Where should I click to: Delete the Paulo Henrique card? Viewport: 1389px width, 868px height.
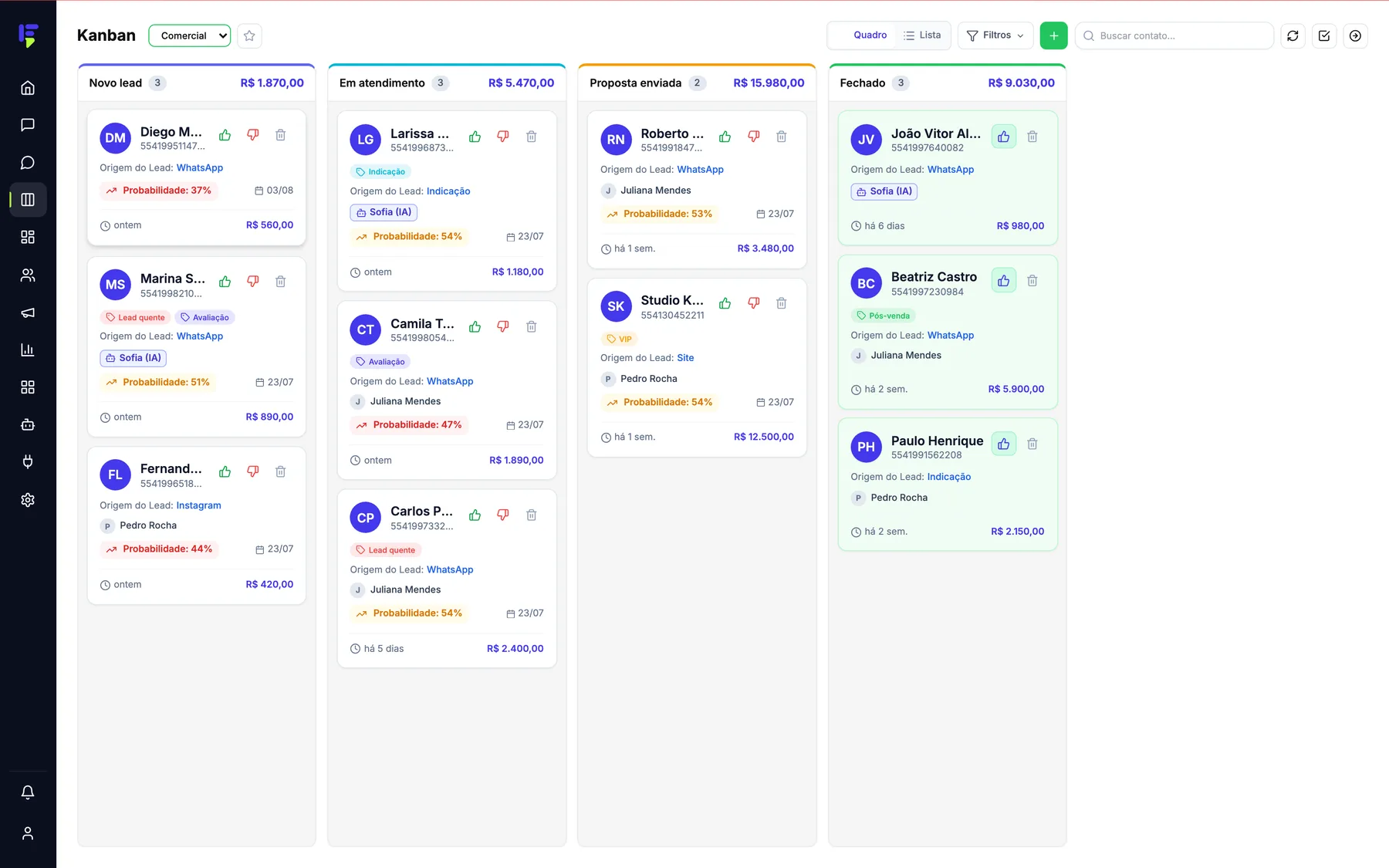pyautogui.click(x=1032, y=444)
